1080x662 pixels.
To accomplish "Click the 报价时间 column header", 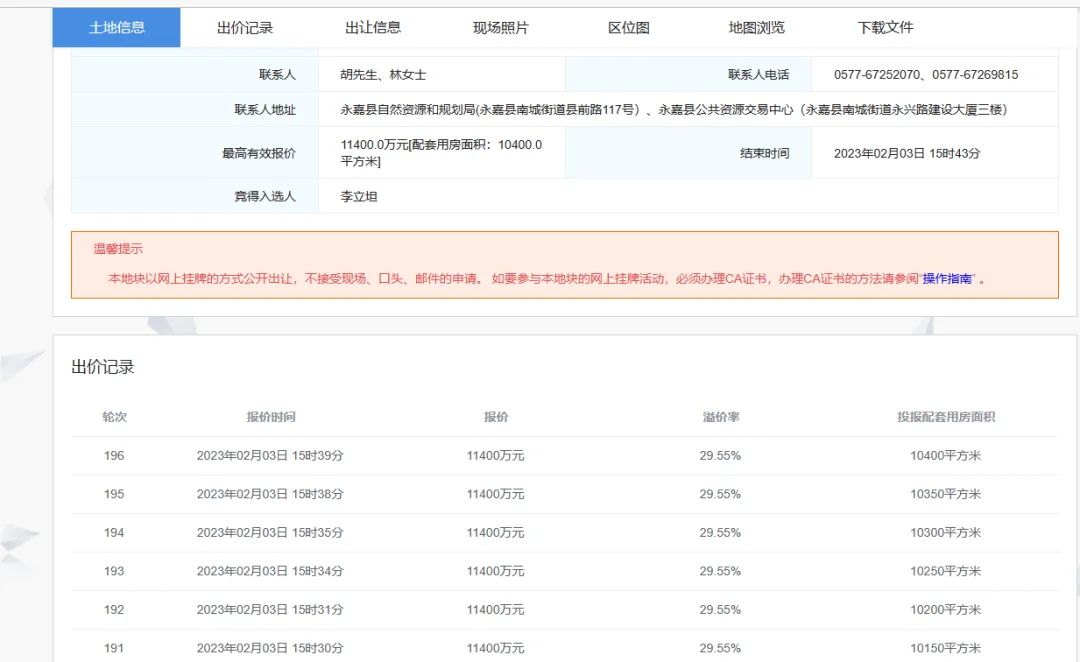I will point(271,417).
